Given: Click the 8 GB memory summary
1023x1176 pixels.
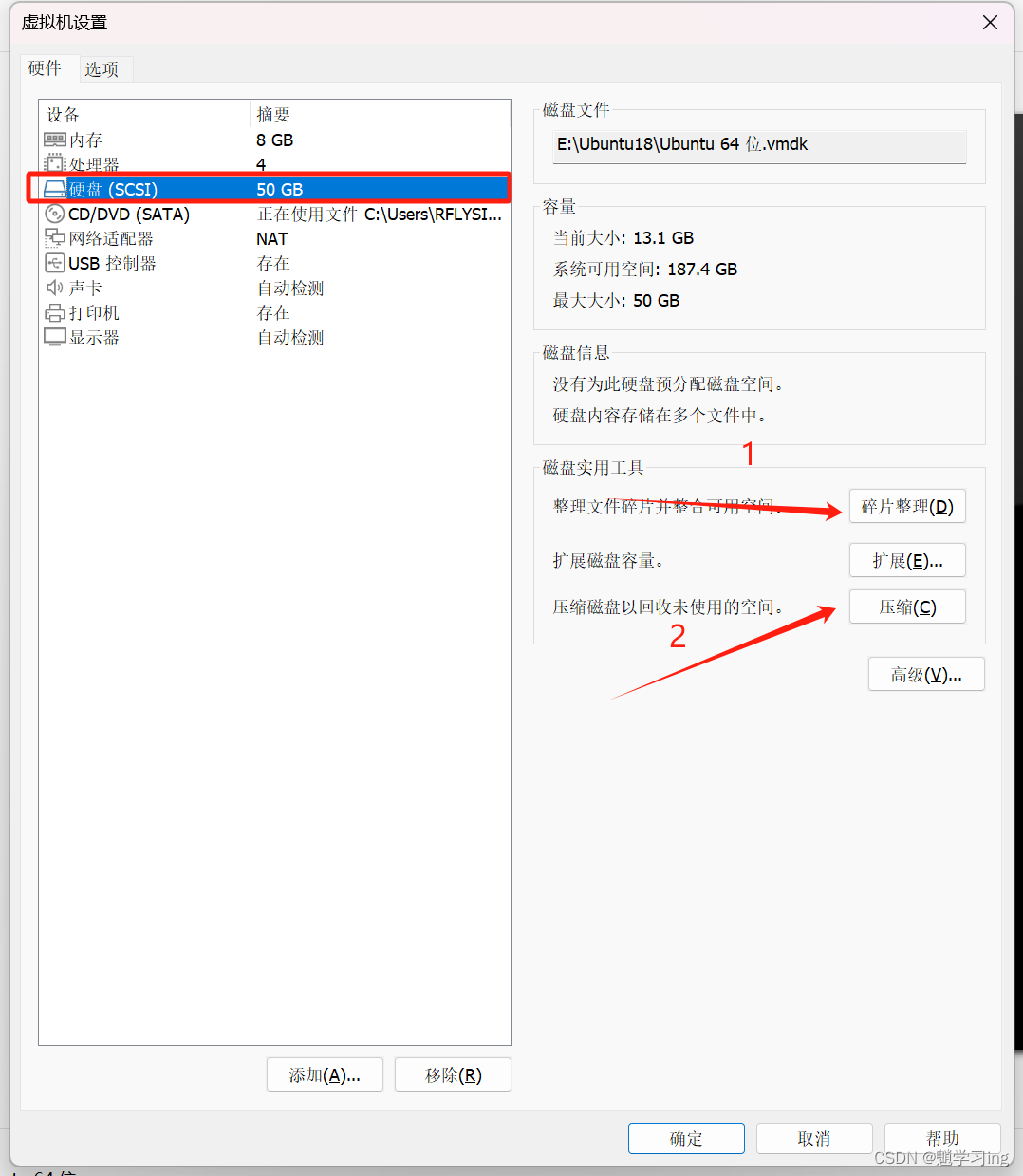Looking at the screenshot, I should click(275, 140).
